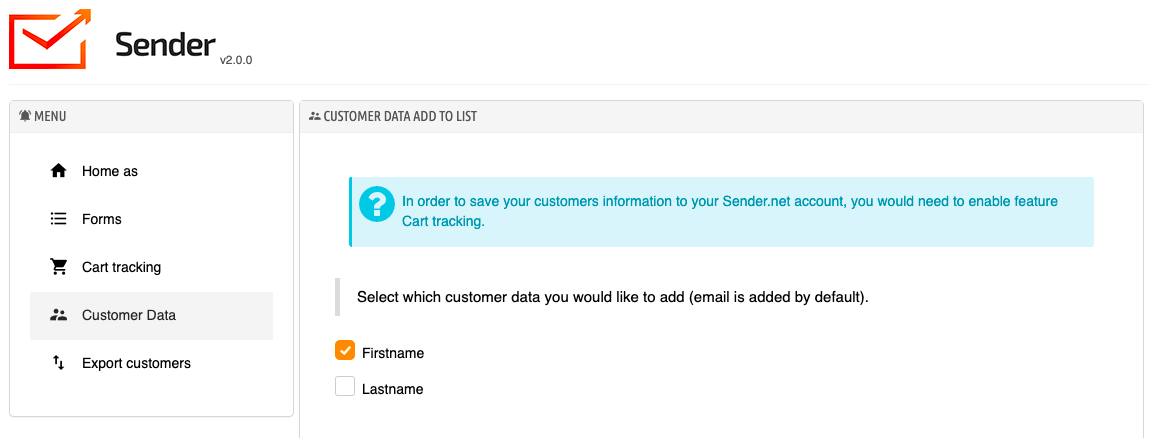Click the Firstname checkbox label text
1157x438 pixels.
click(393, 353)
